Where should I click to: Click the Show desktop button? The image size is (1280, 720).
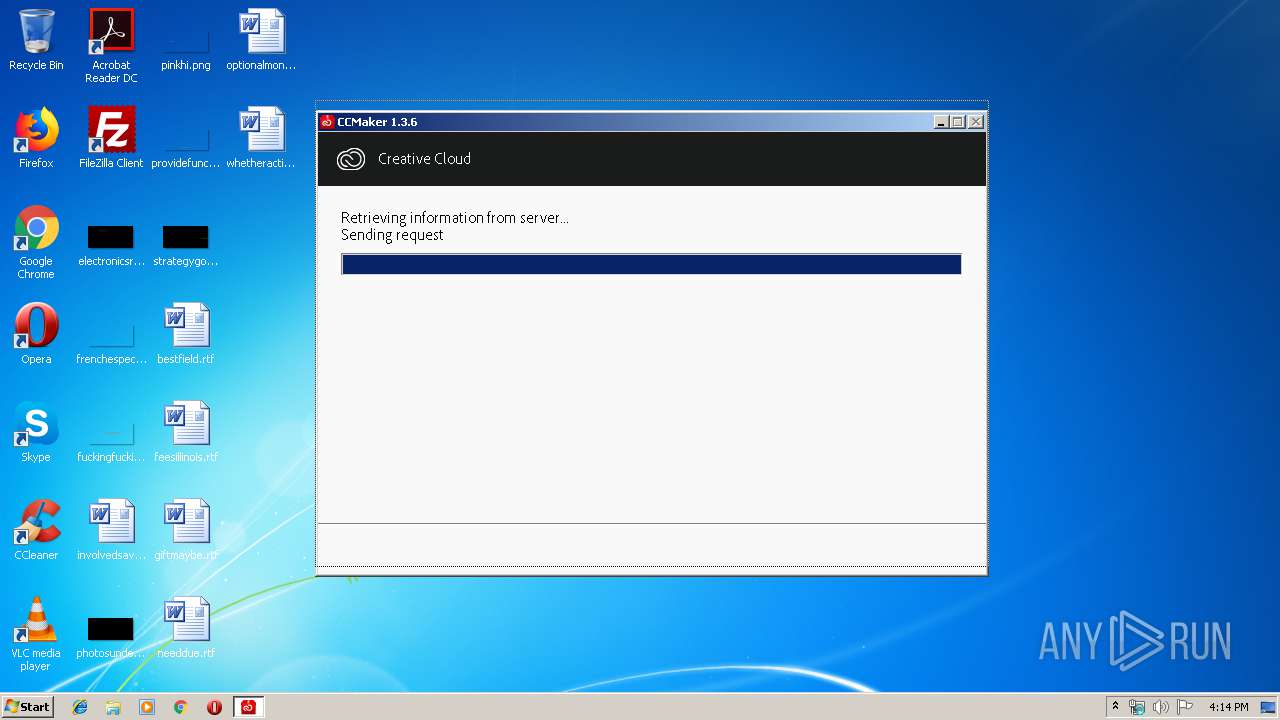(x=1270, y=707)
